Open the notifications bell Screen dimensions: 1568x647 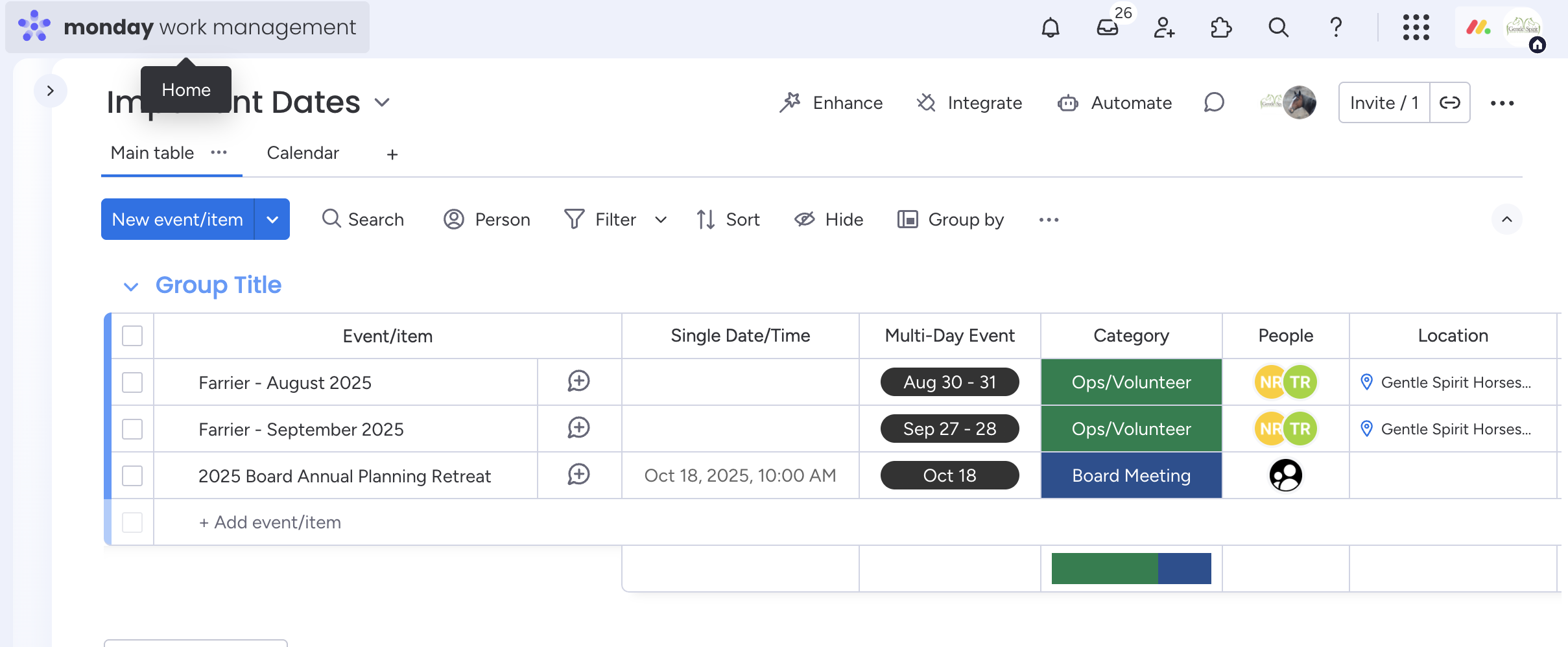point(1050,28)
